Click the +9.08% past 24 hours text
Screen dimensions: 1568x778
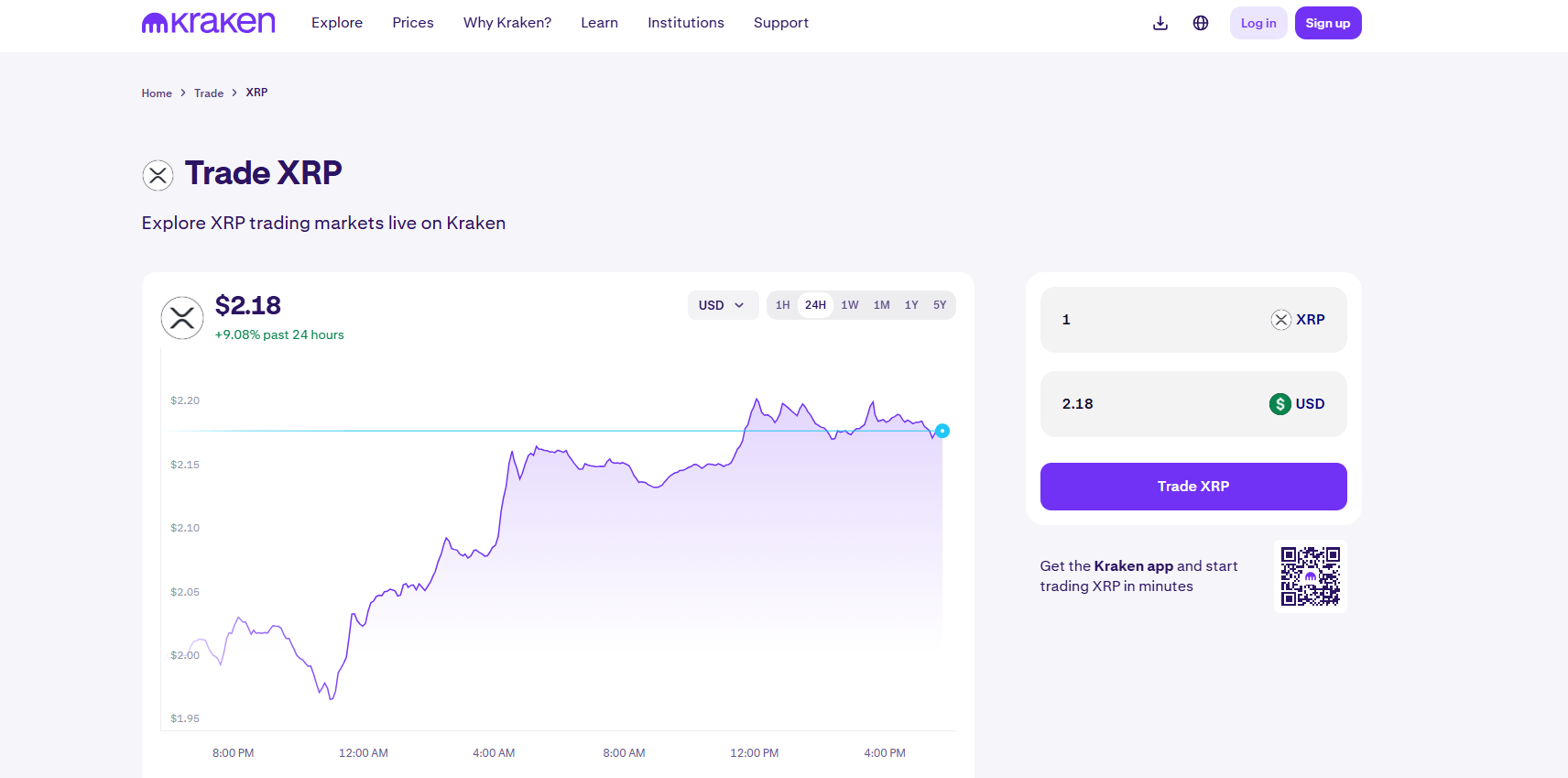279,335
